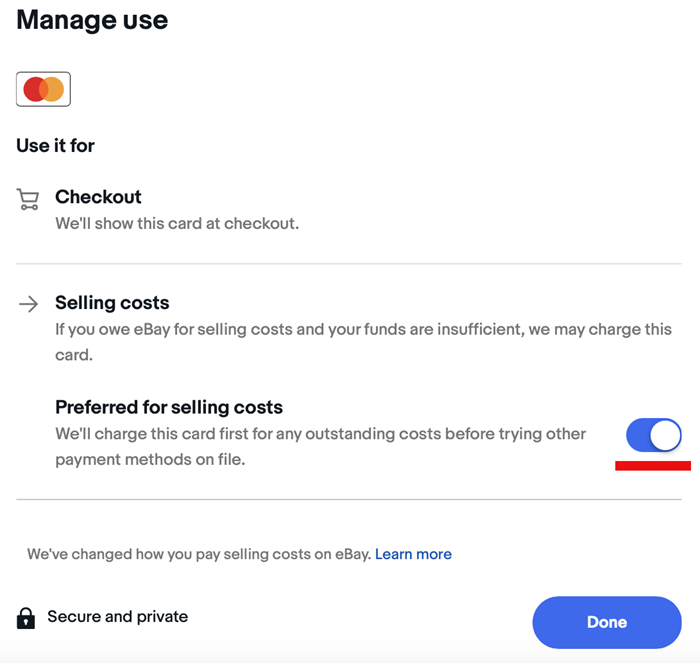The image size is (700, 663).
Task: Click the red underline beneath the toggle
Action: 653,466
